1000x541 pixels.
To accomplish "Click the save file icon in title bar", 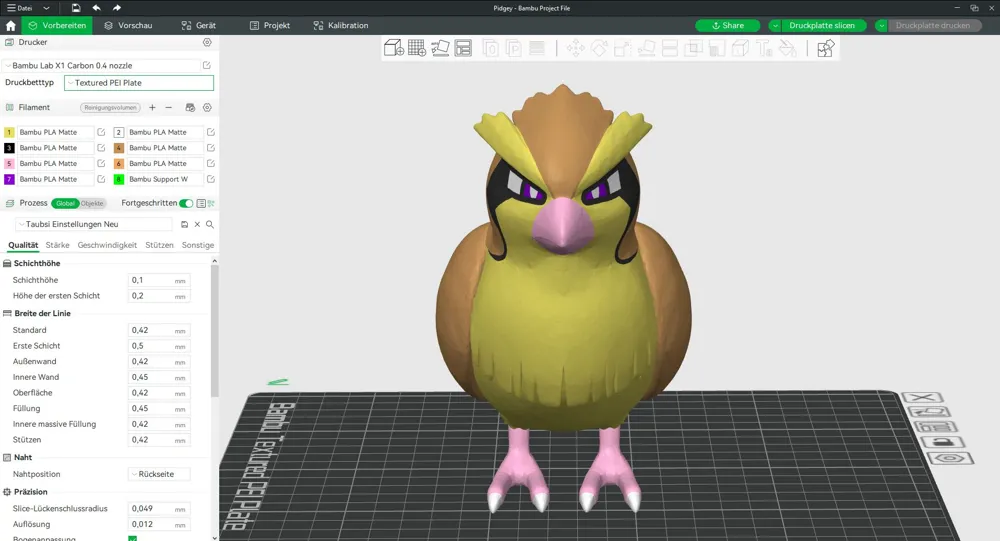I will click(76, 8).
